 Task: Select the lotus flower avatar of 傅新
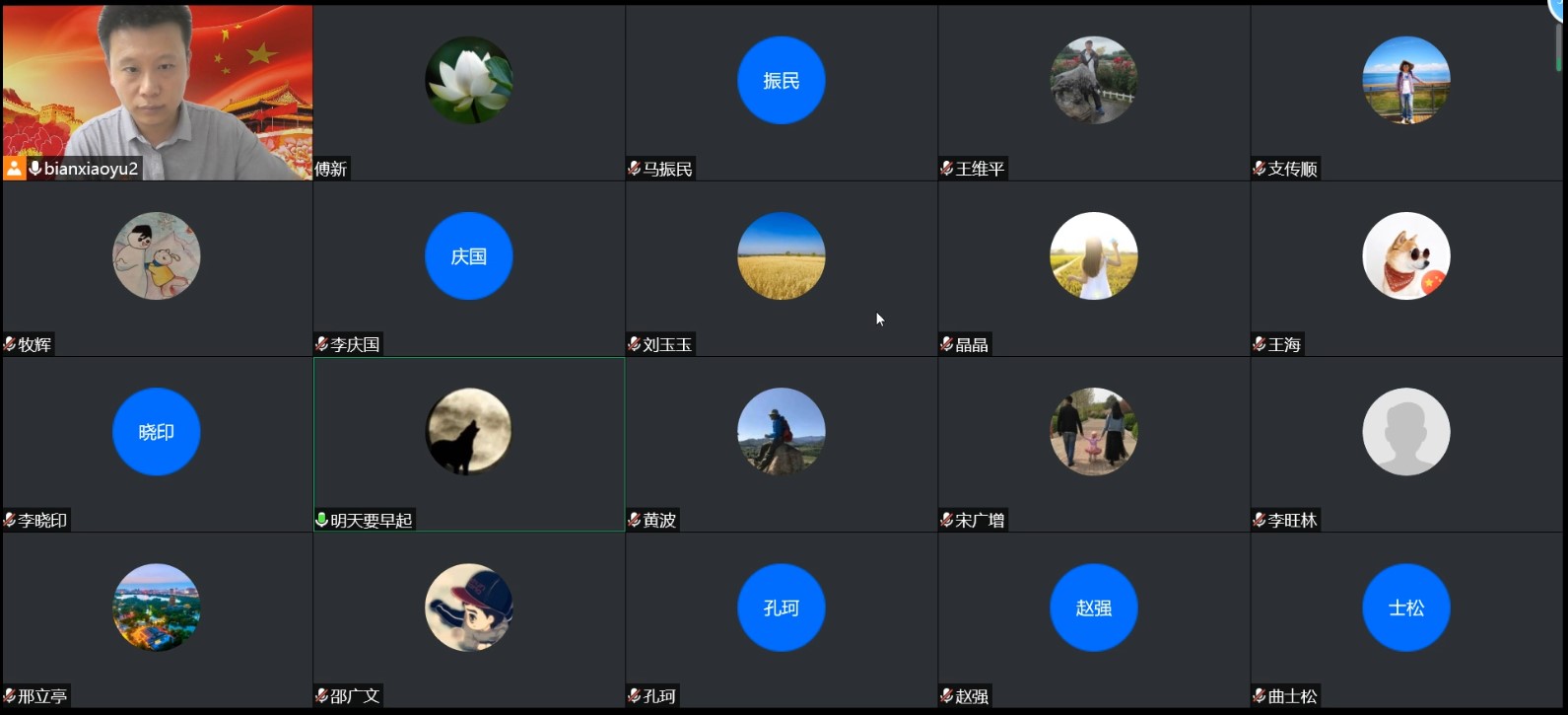pyautogui.click(x=469, y=80)
